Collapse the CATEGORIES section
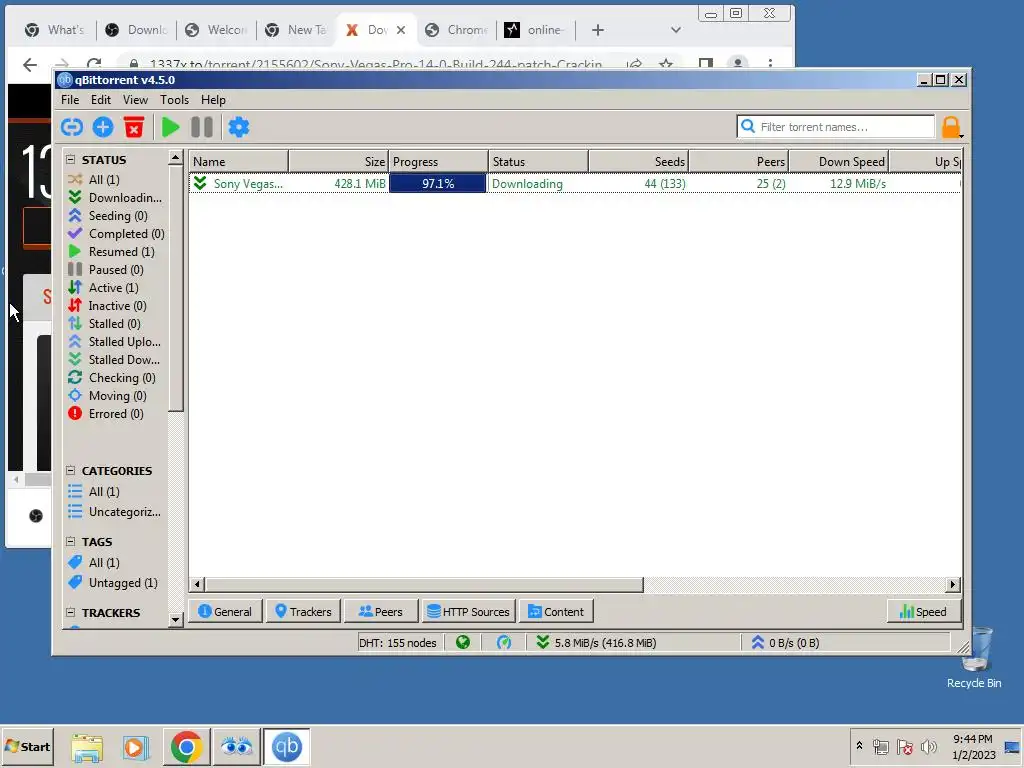 pos(71,470)
